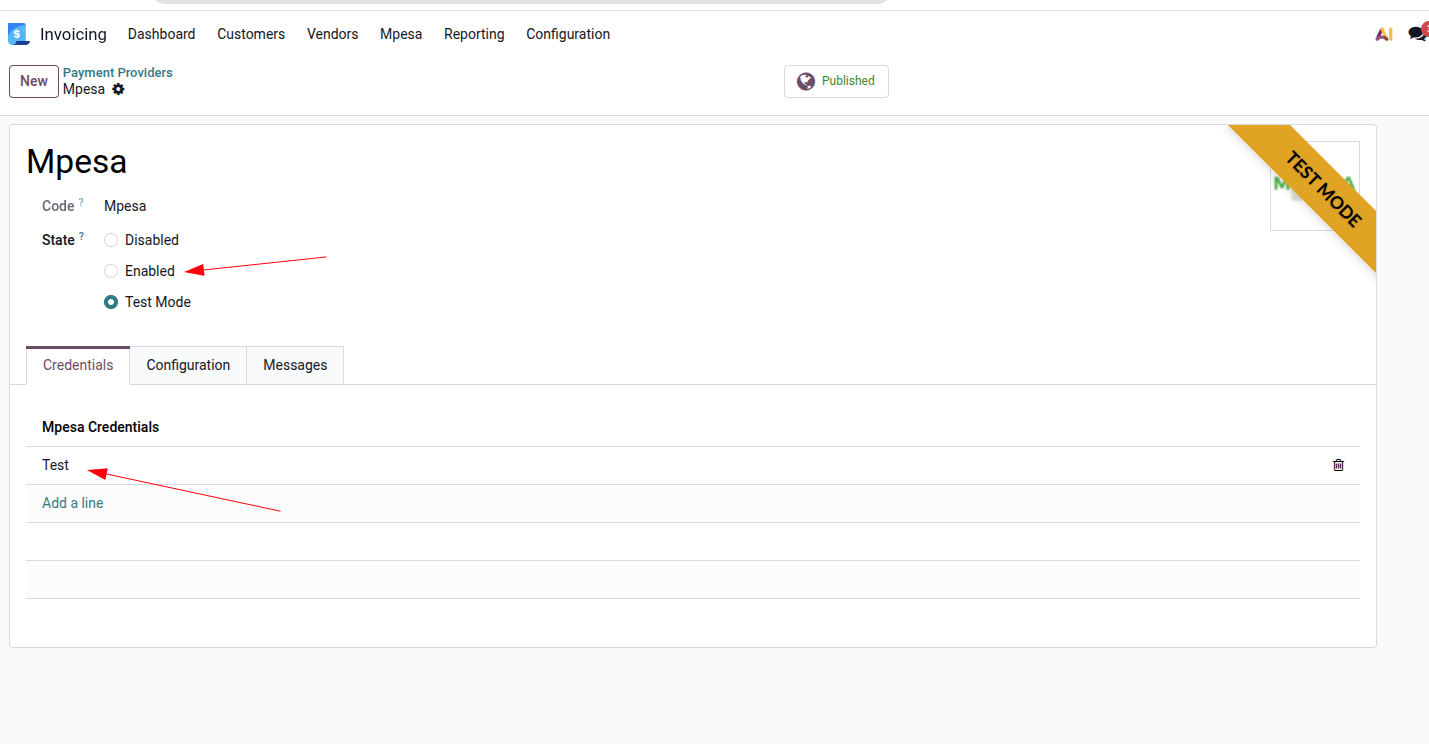This screenshot has width=1429, height=744.
Task: Click the Invoicing app name
Action: 73,34
